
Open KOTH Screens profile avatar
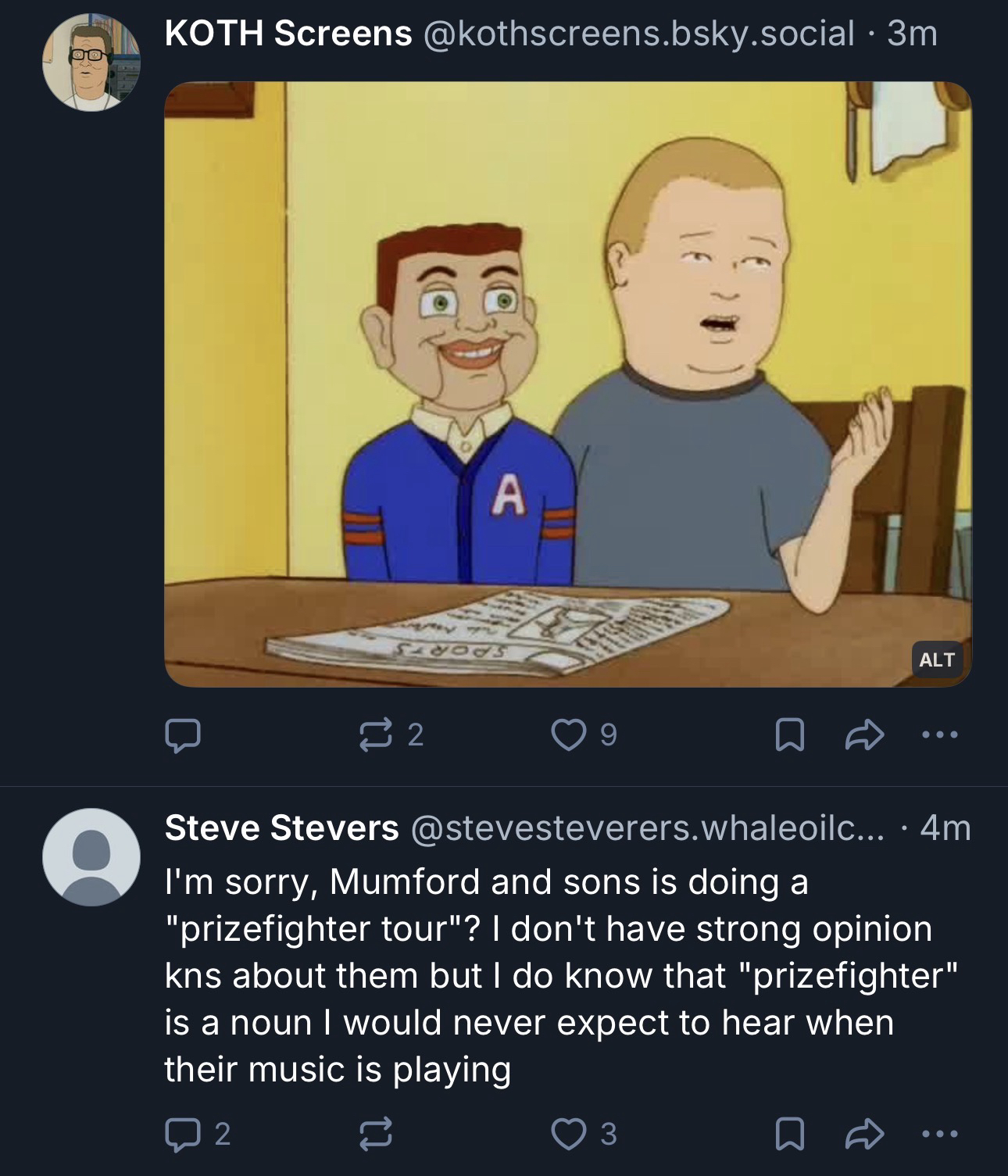[91, 63]
